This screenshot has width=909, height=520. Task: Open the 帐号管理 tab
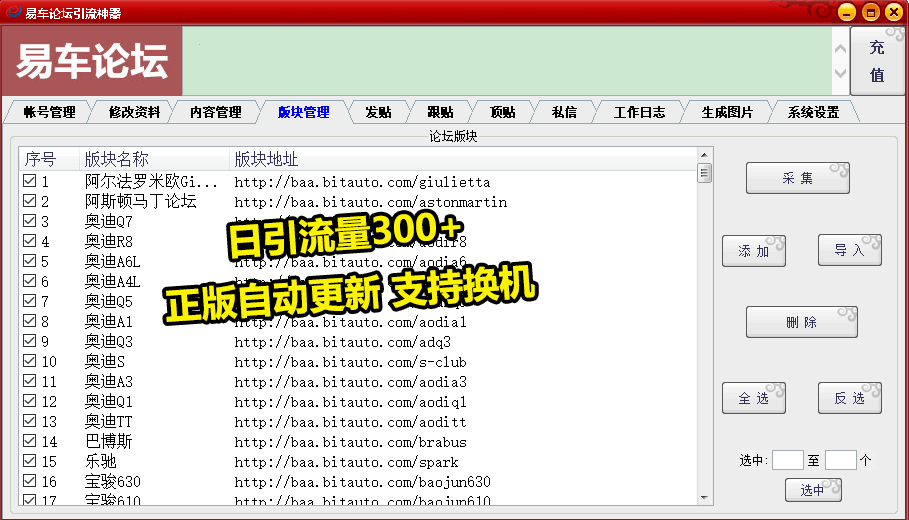[x=49, y=112]
